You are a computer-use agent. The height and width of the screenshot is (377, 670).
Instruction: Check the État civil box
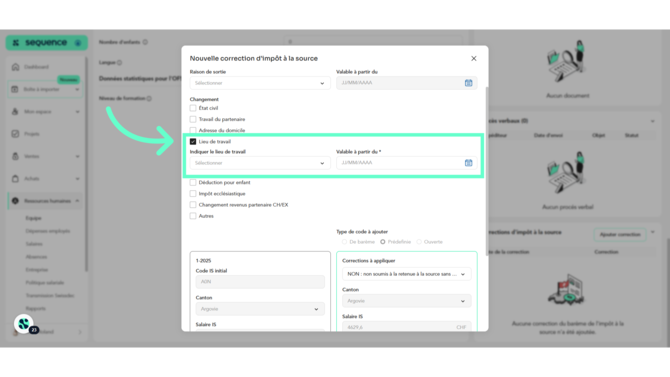(x=193, y=108)
